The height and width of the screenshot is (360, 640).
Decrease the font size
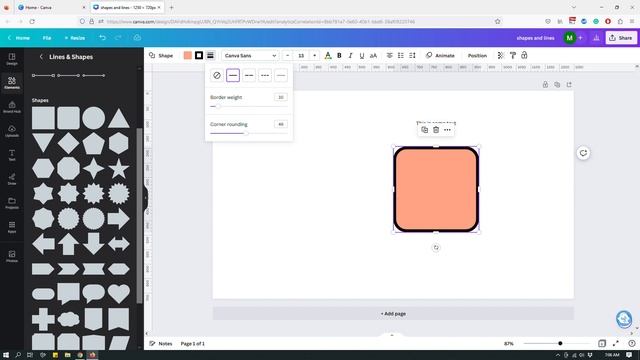tap(287, 56)
